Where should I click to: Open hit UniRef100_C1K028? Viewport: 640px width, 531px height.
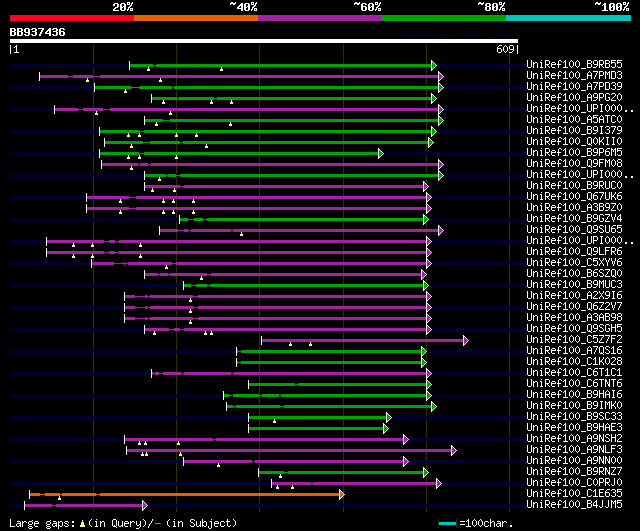click(574, 362)
